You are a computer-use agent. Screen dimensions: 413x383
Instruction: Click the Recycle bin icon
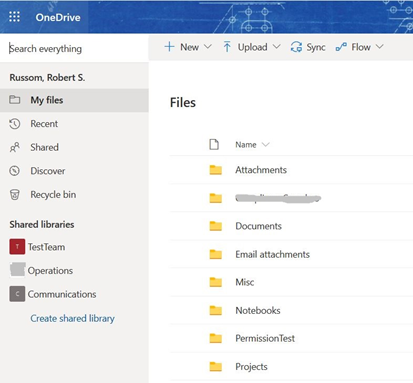pyautogui.click(x=15, y=194)
